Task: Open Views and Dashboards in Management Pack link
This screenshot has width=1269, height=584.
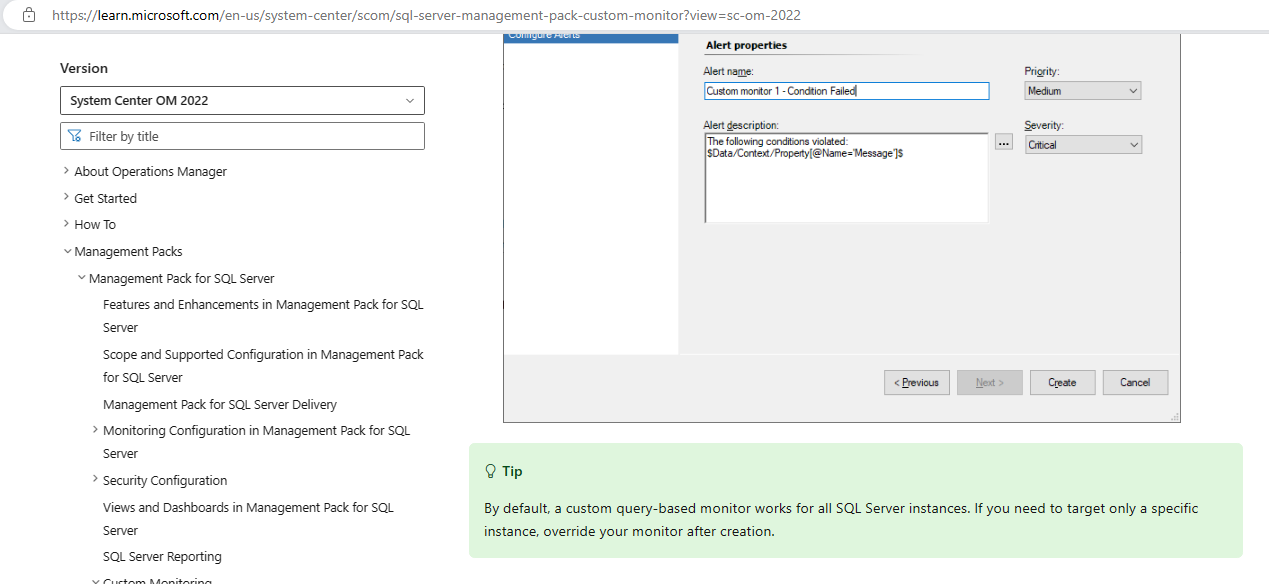Action: coord(248,519)
